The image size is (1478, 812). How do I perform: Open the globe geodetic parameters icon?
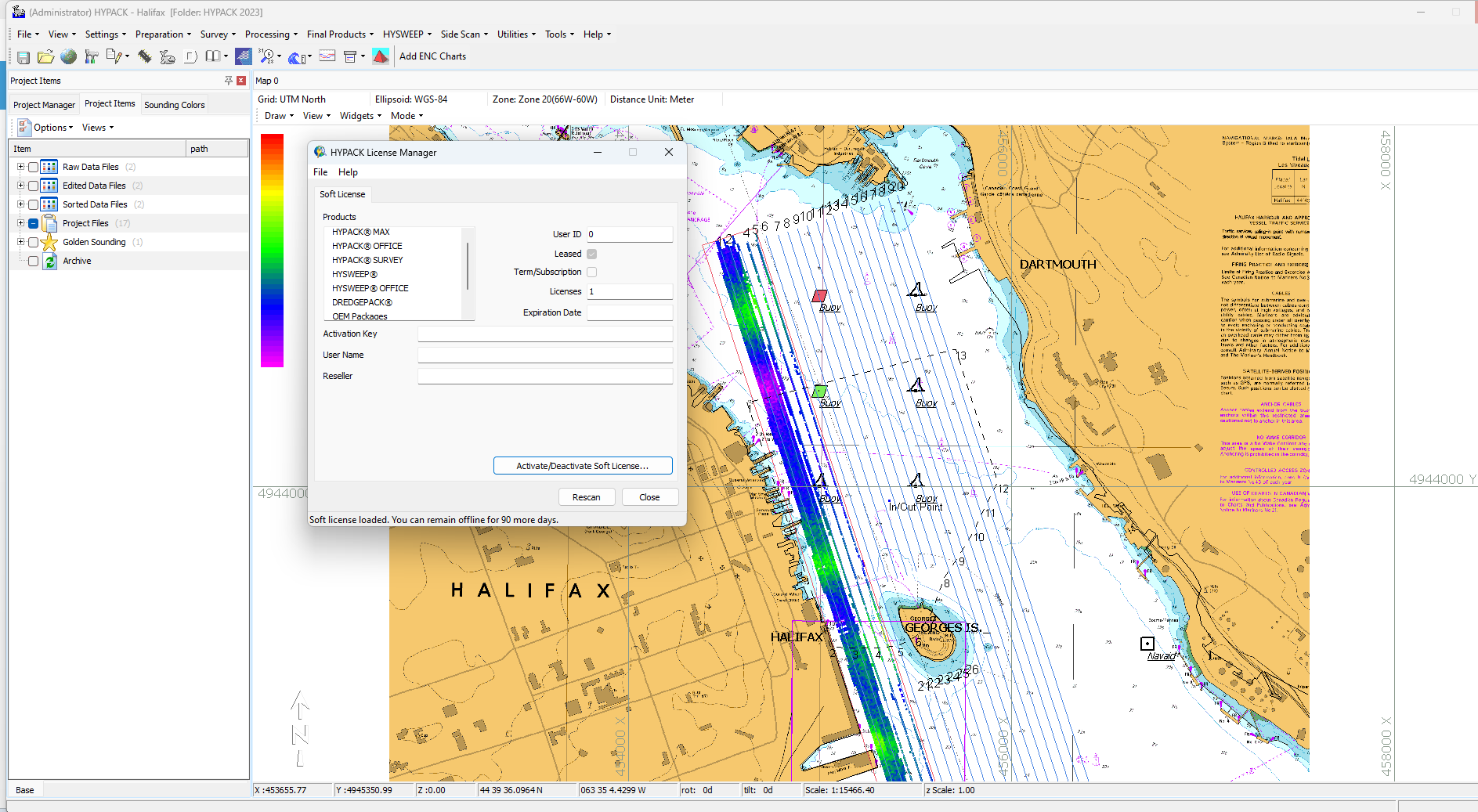point(69,56)
